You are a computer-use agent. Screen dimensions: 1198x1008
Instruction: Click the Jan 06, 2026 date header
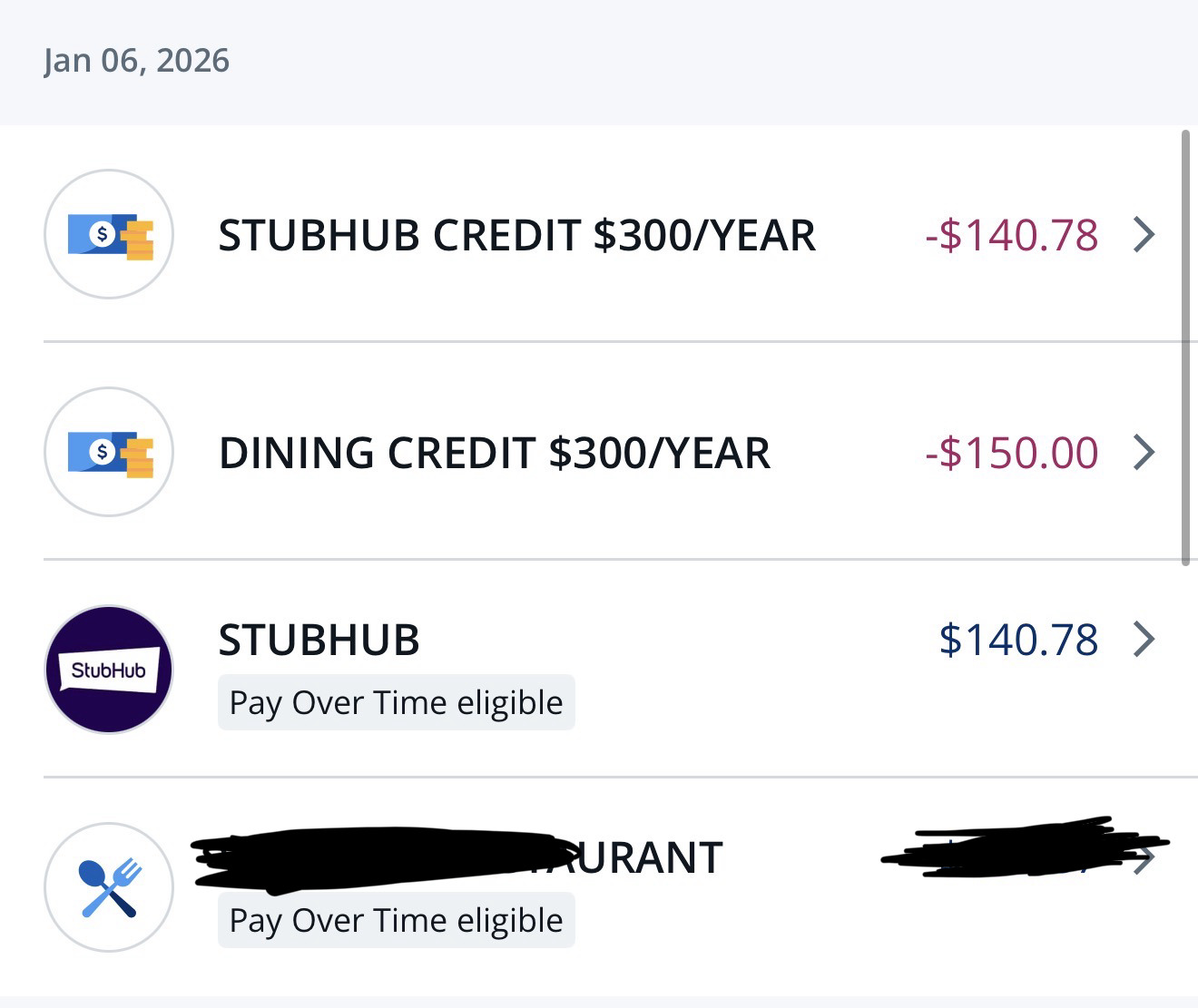[136, 61]
